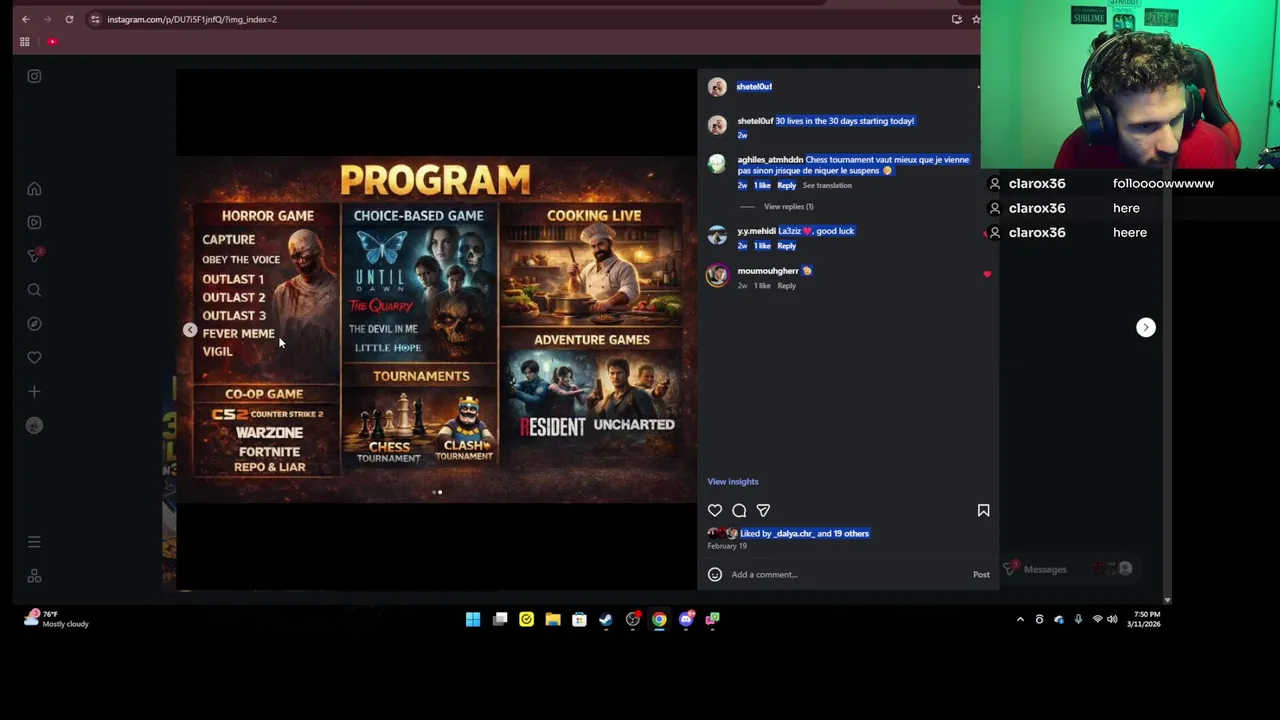Image resolution: width=1280 pixels, height=720 pixels.
Task: Open Notifications heart in the sidebar
Action: 34,357
